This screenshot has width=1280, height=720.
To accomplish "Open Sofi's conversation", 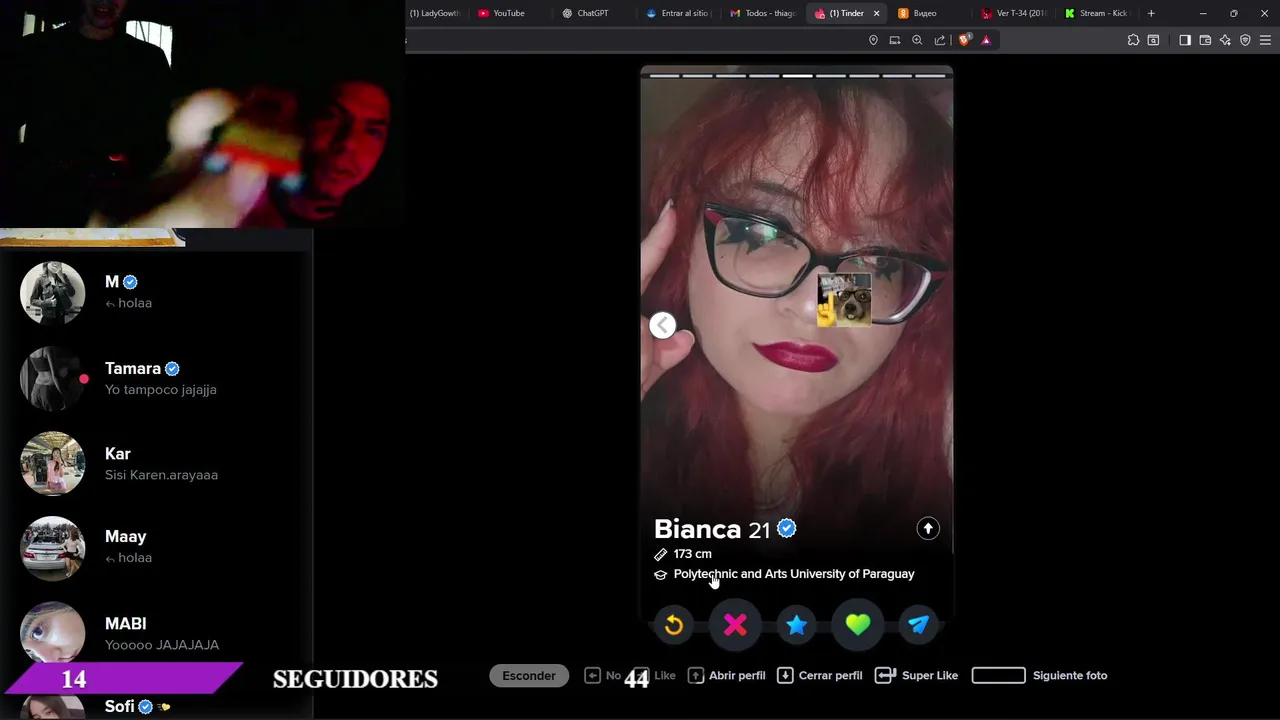I will (156, 707).
